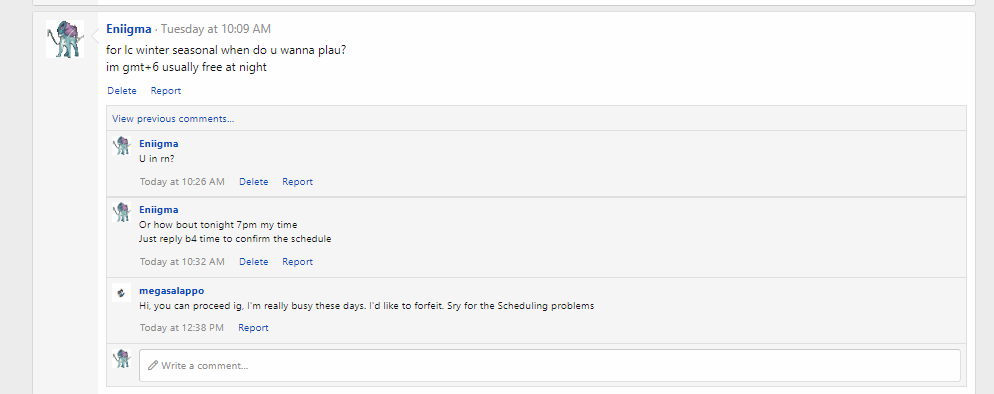Open Eniigma's large profile avatar
This screenshot has height=394, width=994.
(65, 39)
